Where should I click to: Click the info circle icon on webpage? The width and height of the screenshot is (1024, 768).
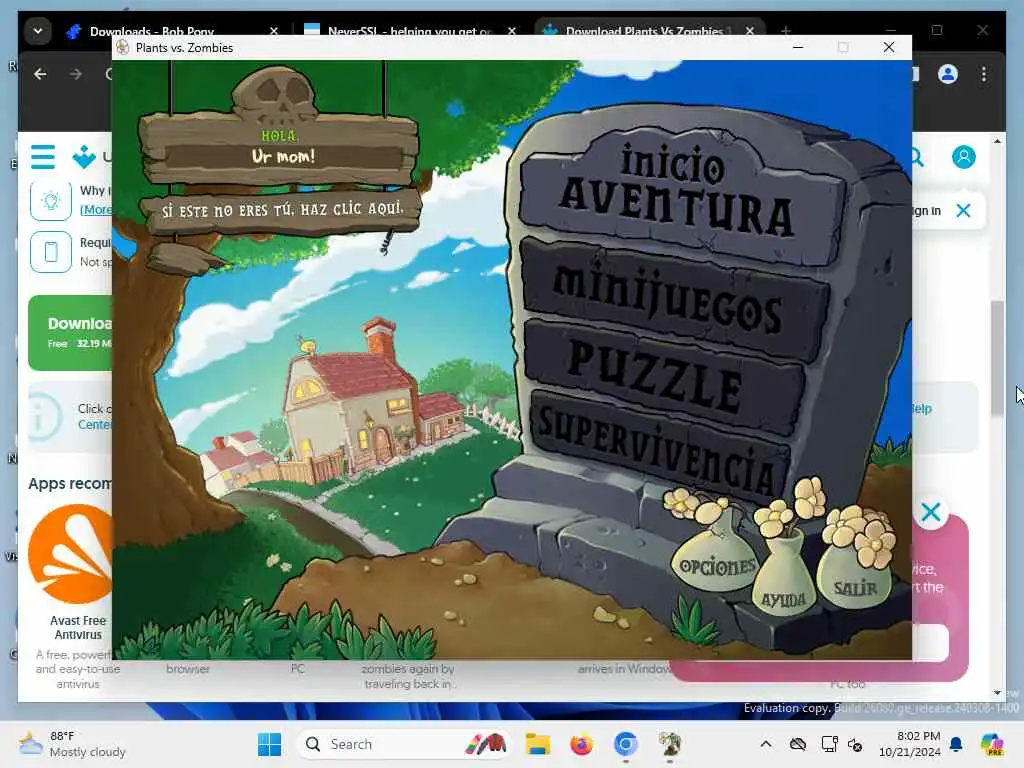point(44,417)
